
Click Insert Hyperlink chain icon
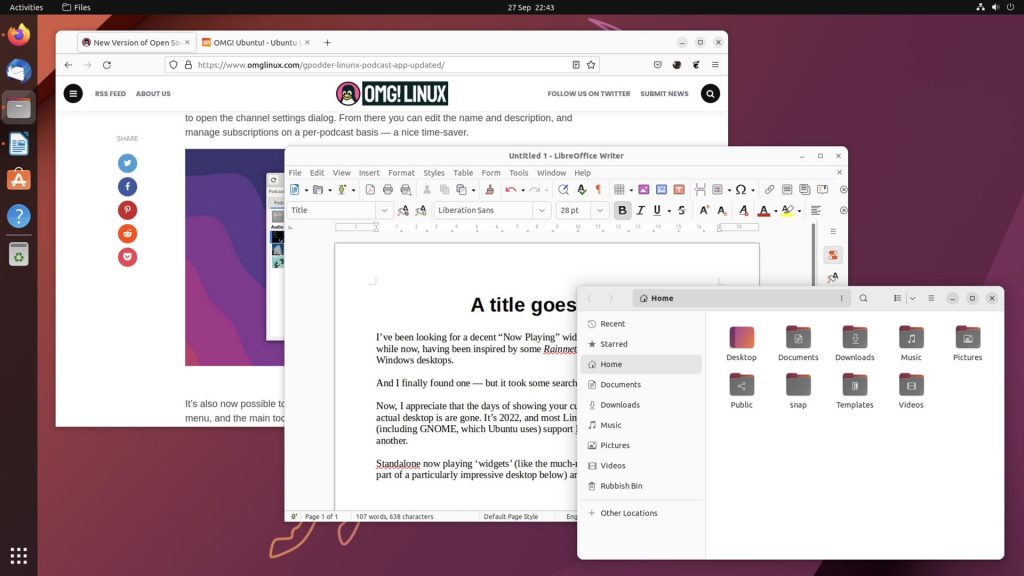tap(769, 190)
